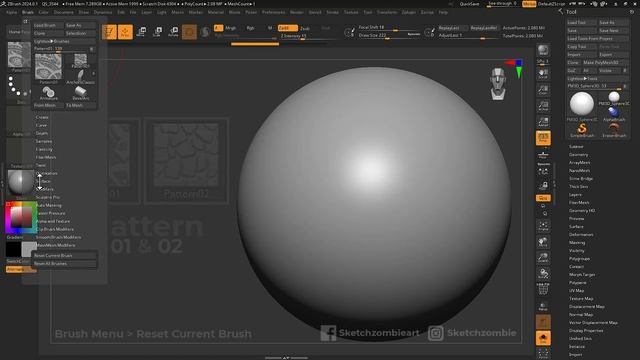Click the Gizmo 3D icon
The width and height of the screenshot is (640, 360).
point(189,32)
